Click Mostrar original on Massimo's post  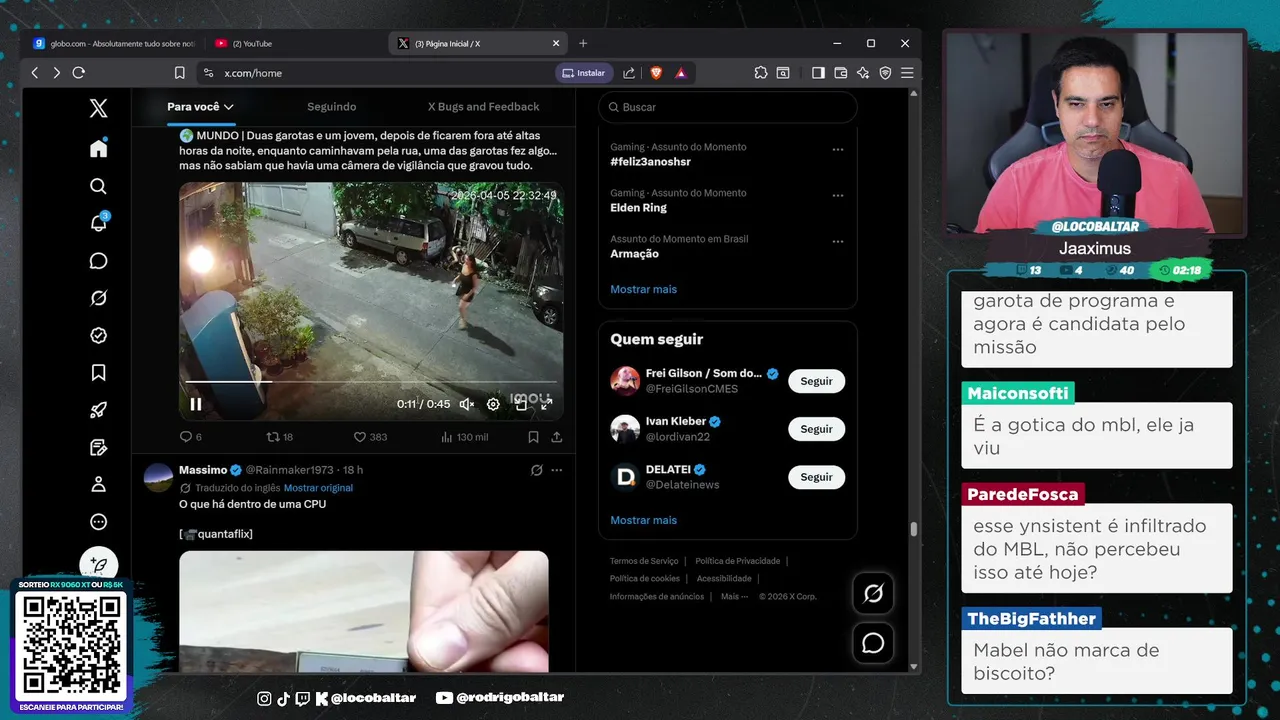click(318, 488)
